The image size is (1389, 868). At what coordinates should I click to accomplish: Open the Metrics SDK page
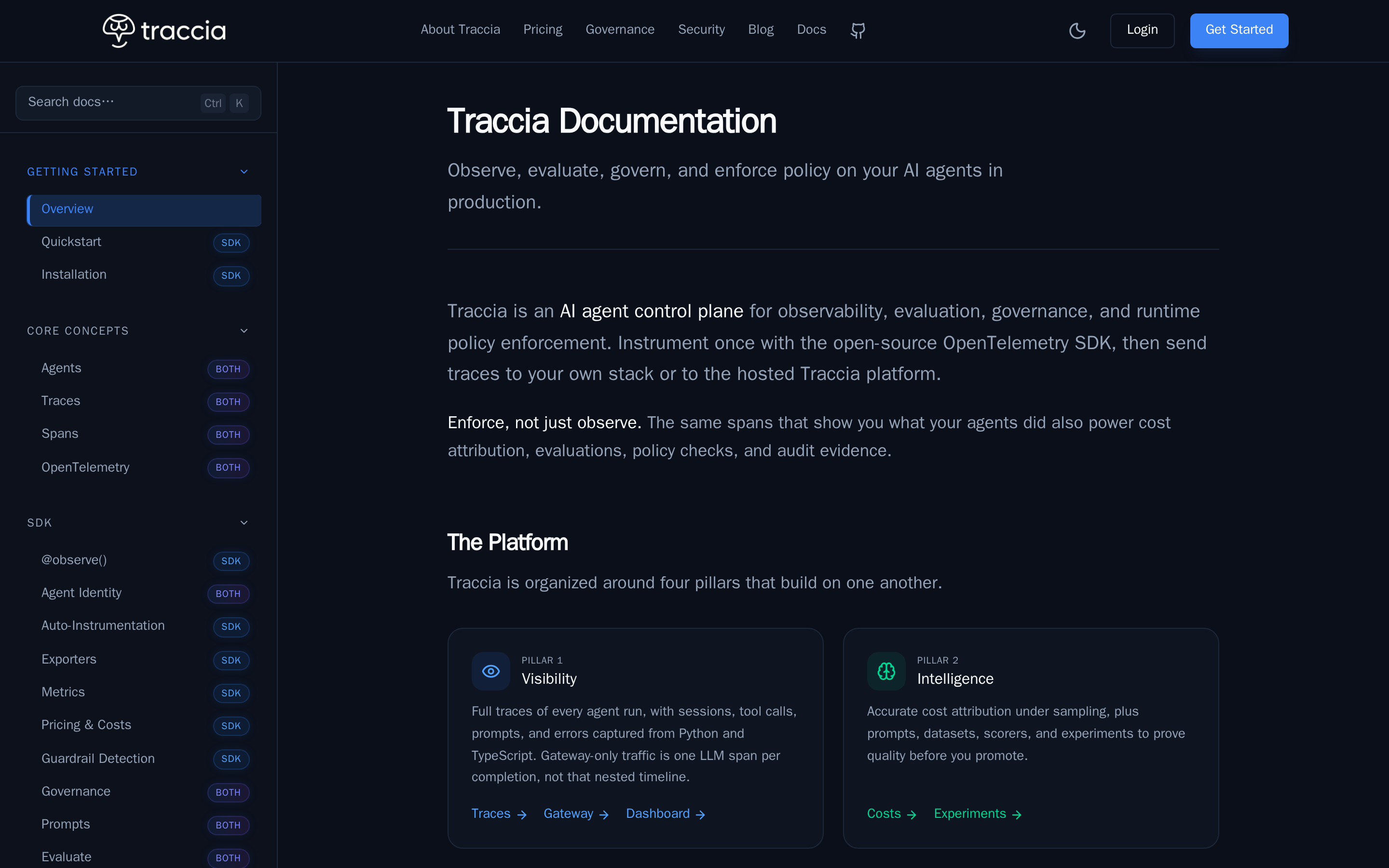[x=144, y=692]
